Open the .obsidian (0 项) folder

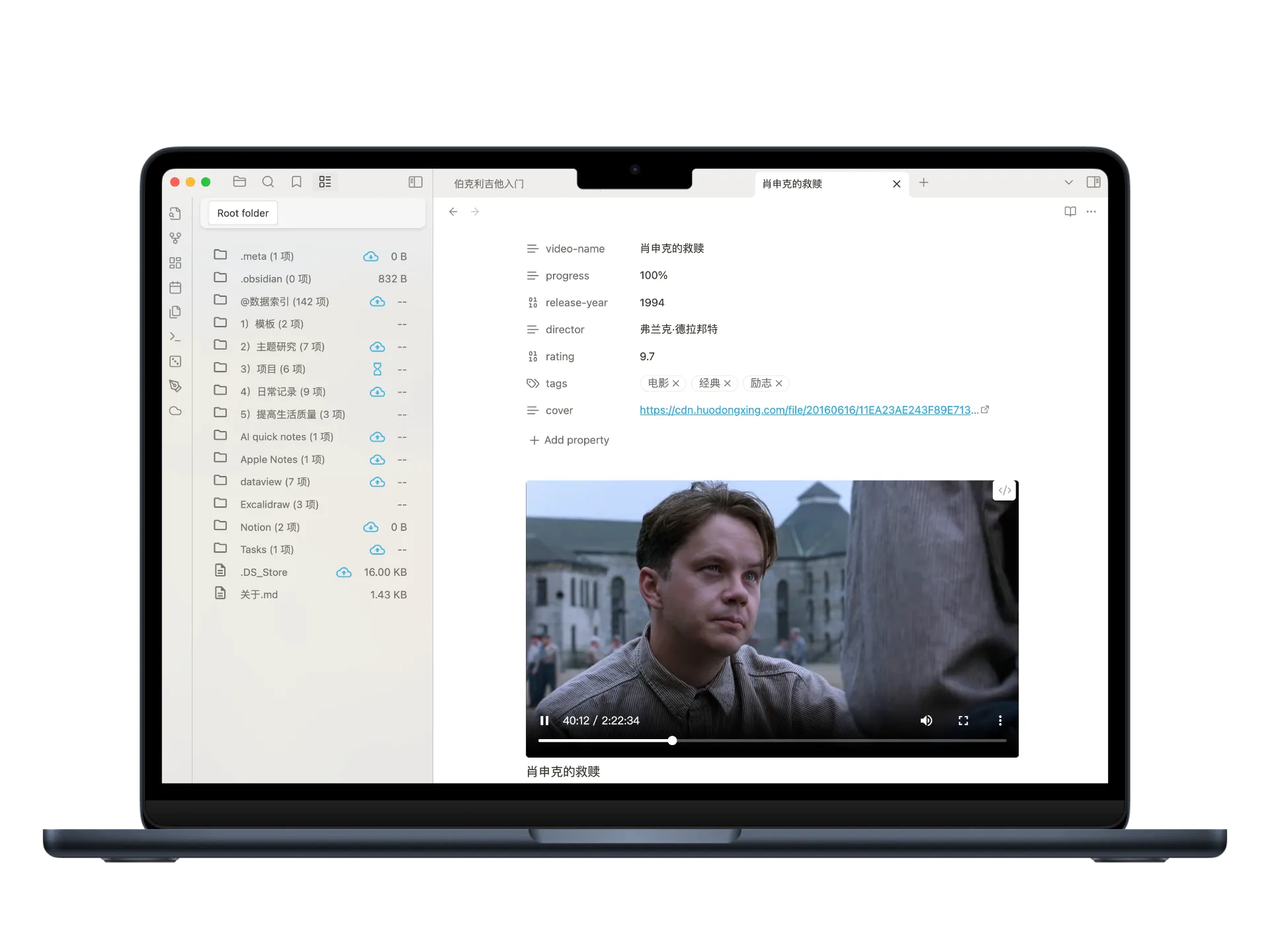pos(310,279)
